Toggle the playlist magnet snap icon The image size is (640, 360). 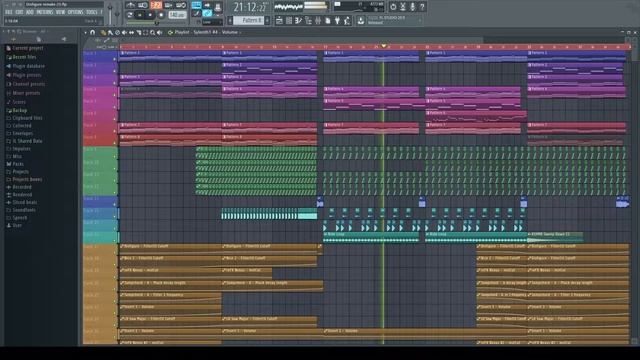click(x=93, y=32)
